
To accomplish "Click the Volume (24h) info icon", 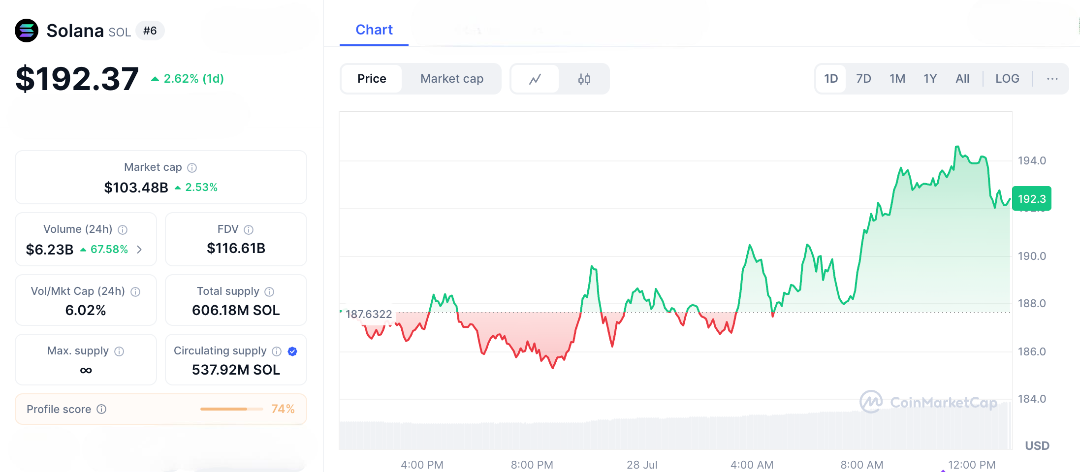I will [x=123, y=230].
